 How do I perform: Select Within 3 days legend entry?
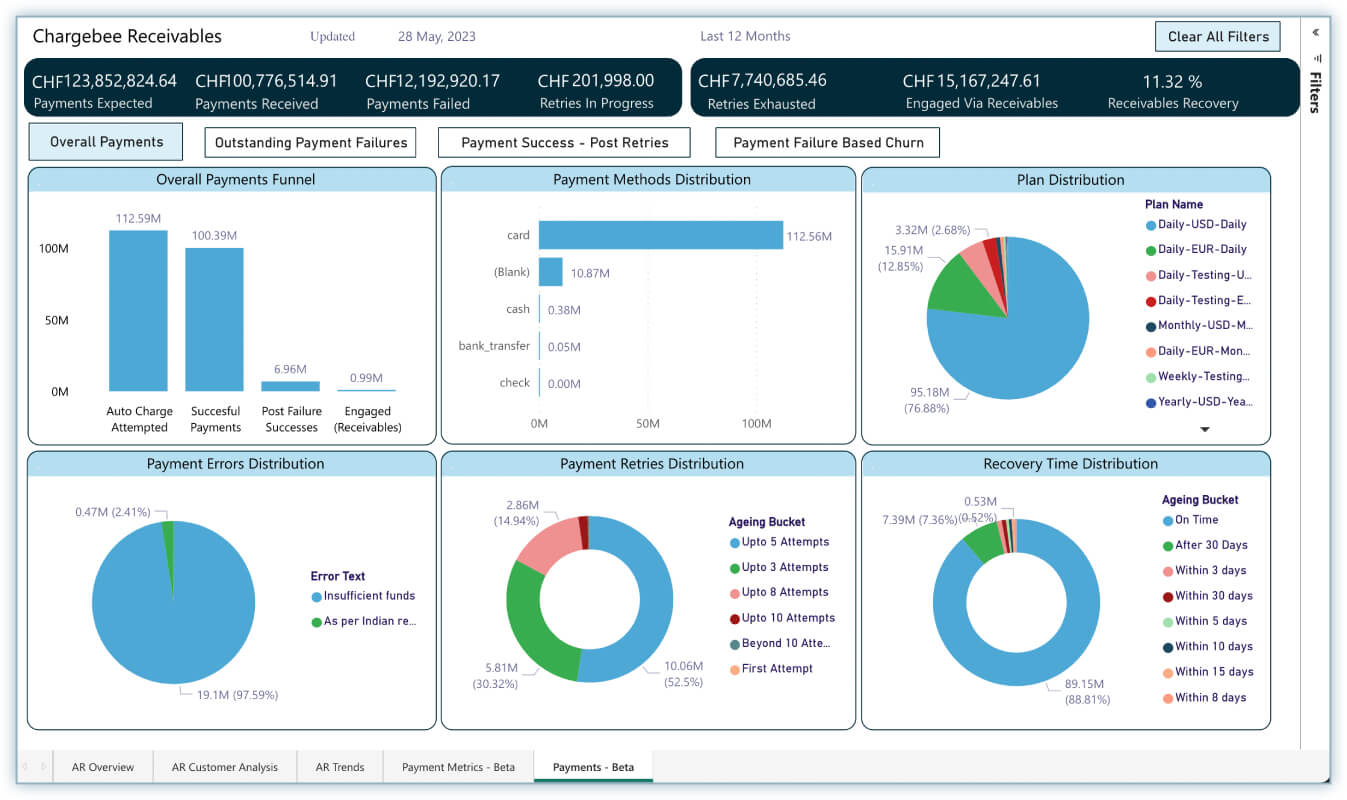1205,570
